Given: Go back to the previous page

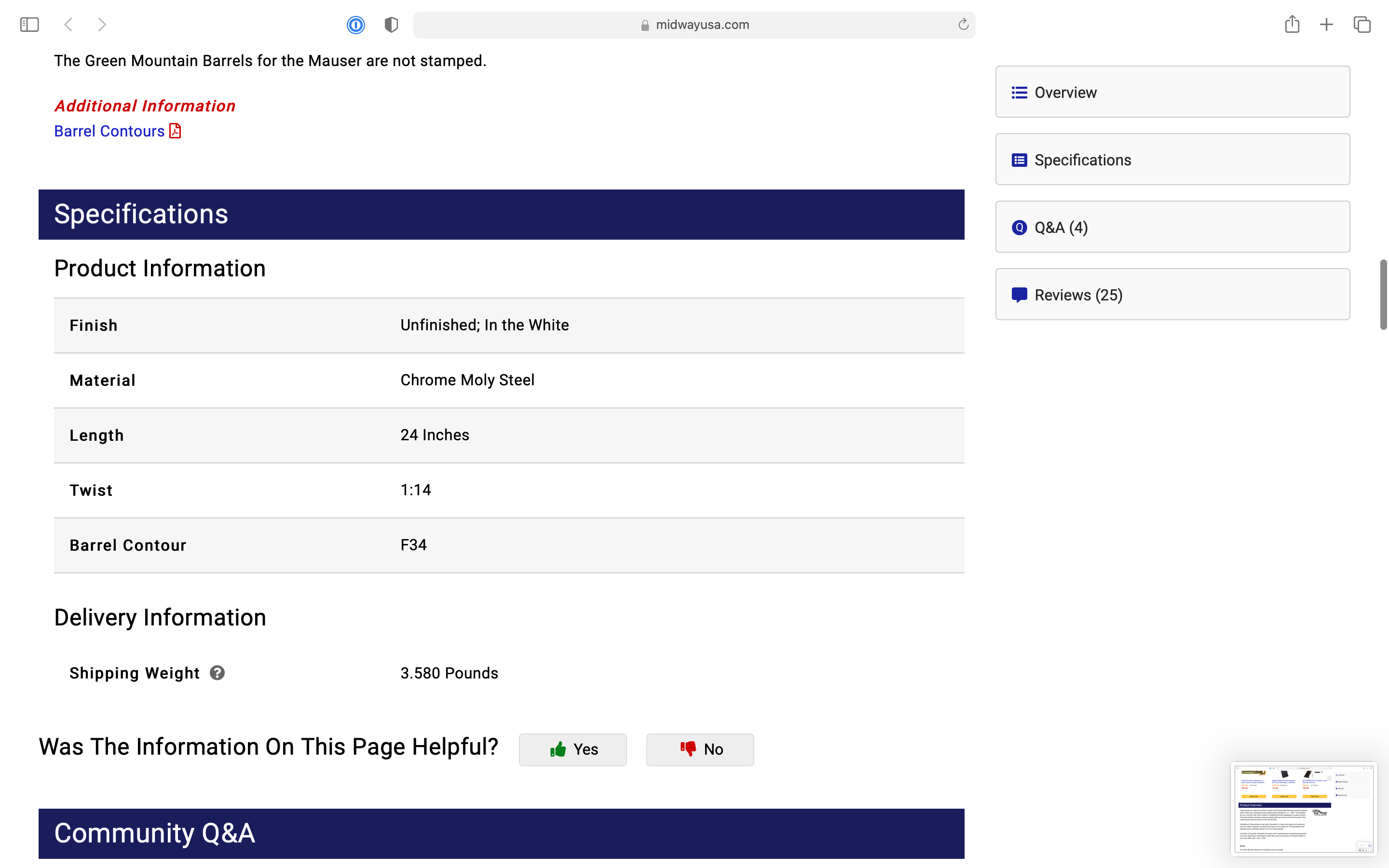Looking at the screenshot, I should tap(68, 25).
